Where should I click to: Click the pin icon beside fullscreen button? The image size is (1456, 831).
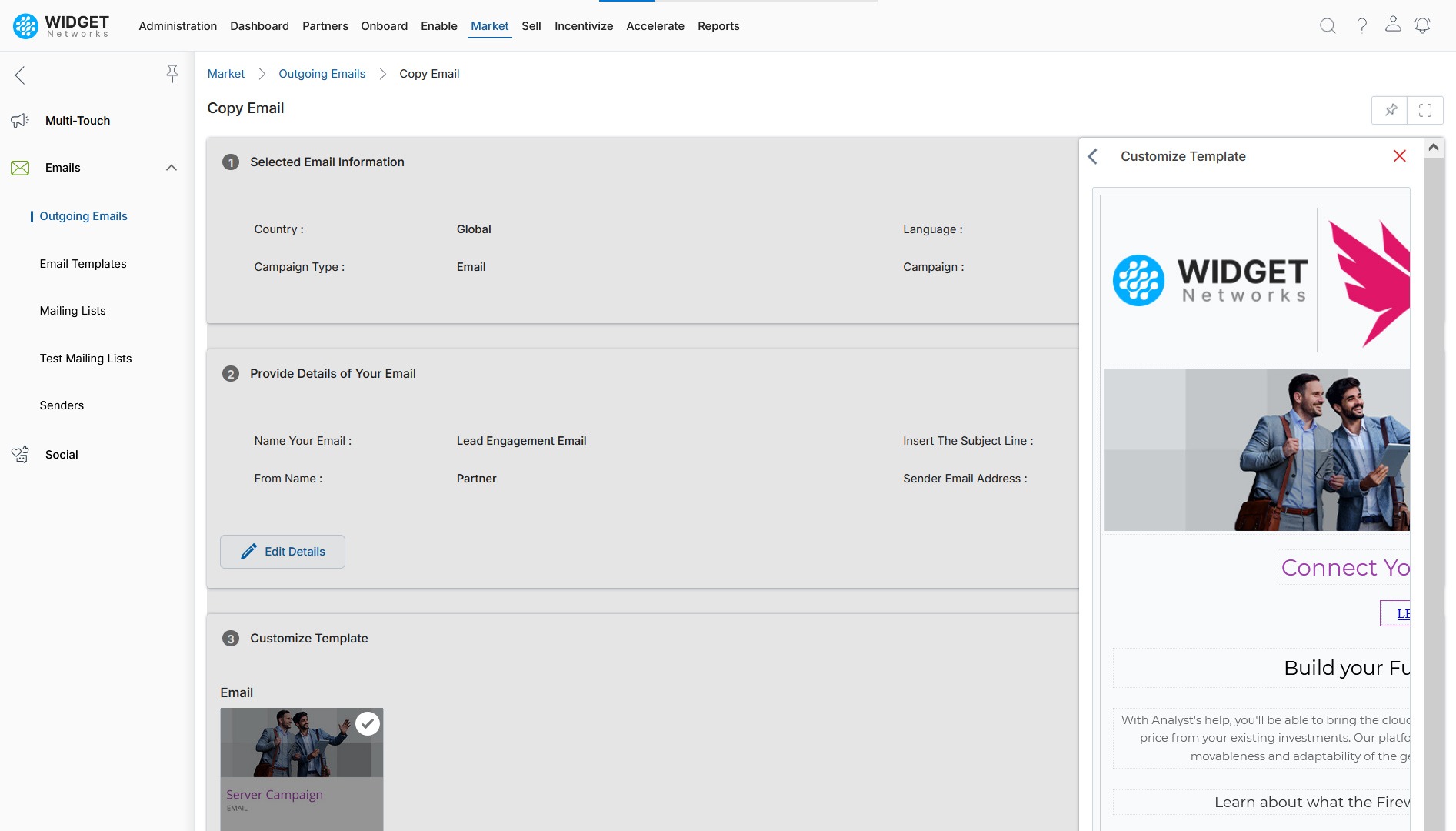[x=1391, y=110]
